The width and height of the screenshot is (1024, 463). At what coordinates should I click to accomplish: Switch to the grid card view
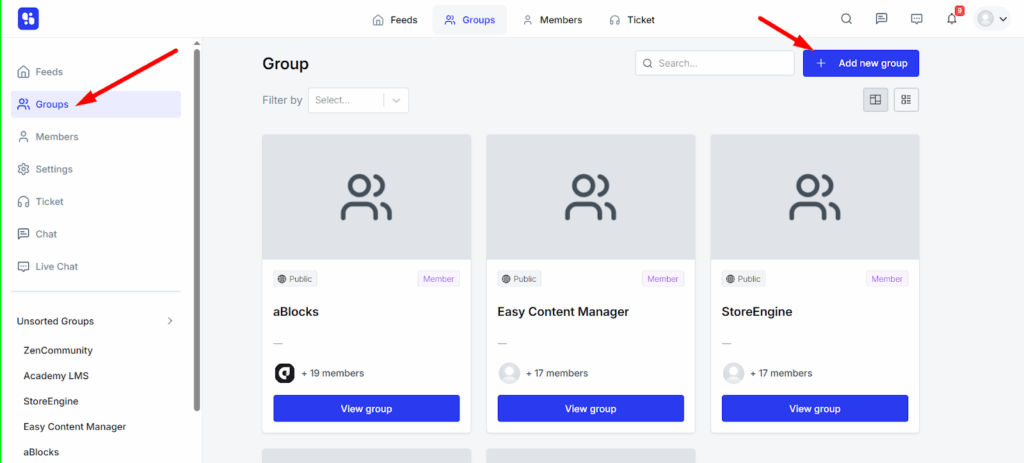[x=876, y=100]
